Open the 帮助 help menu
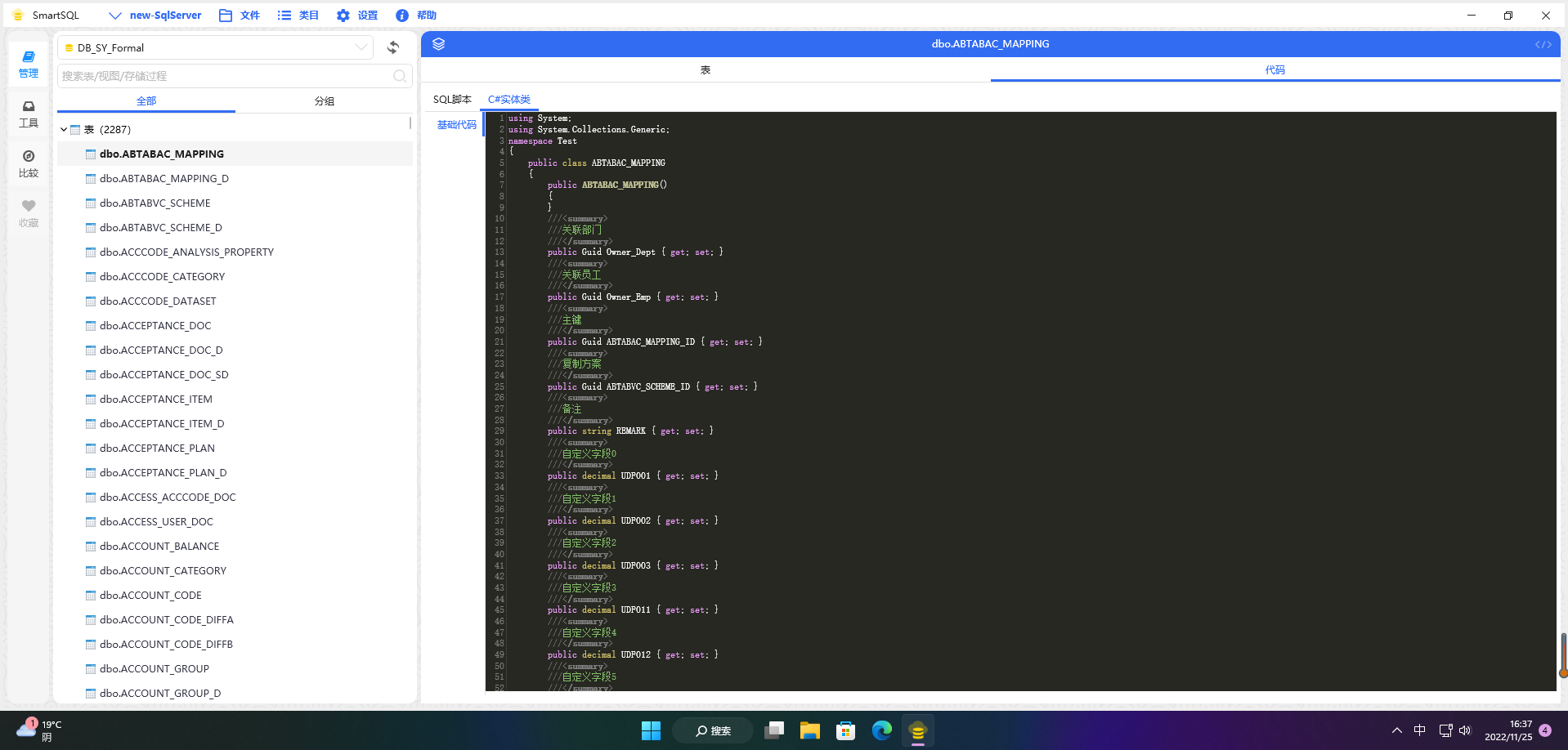Screen dimensions: 1568x750 [416, 16]
